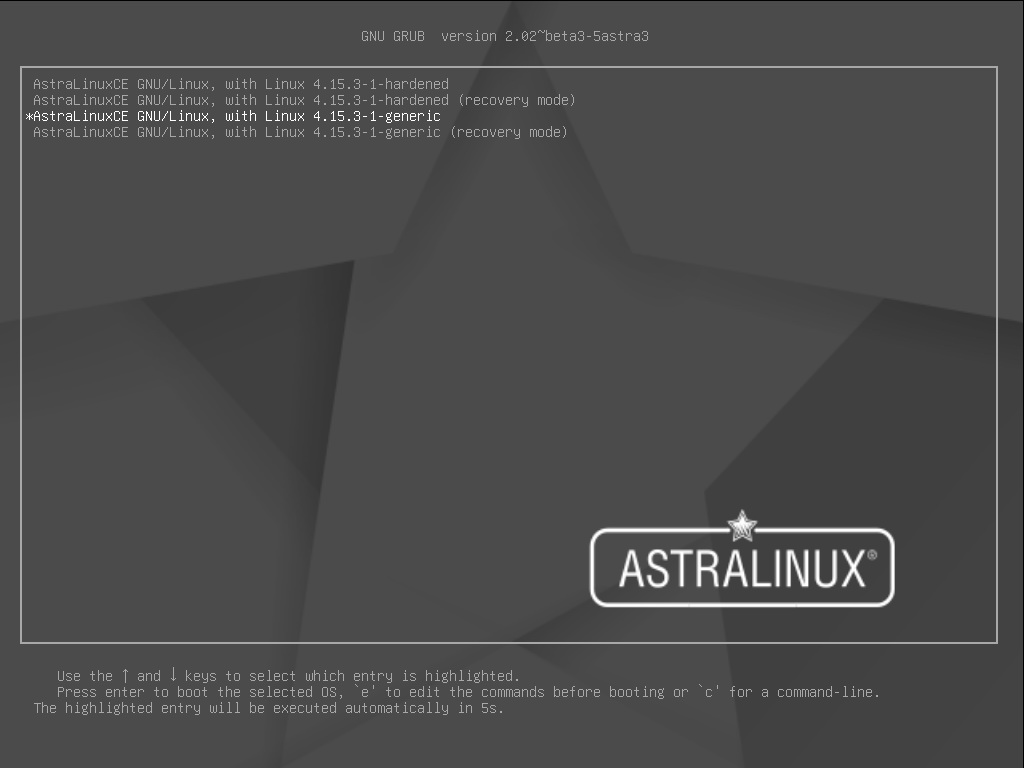
Task: Click '(recovery mode)' text on the generic entry
Action: pos(509,133)
